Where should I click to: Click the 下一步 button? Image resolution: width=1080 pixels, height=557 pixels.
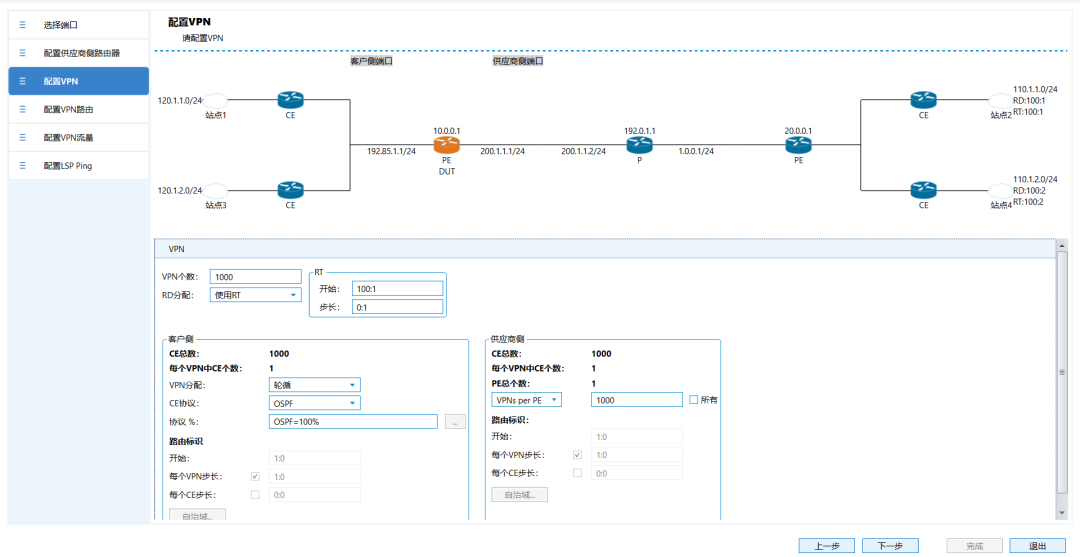tap(890, 546)
